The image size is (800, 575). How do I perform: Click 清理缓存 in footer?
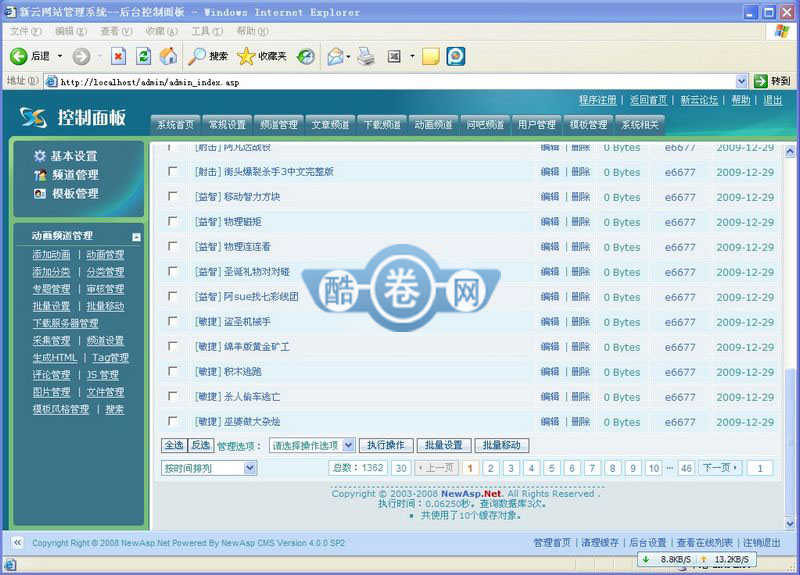click(x=599, y=543)
